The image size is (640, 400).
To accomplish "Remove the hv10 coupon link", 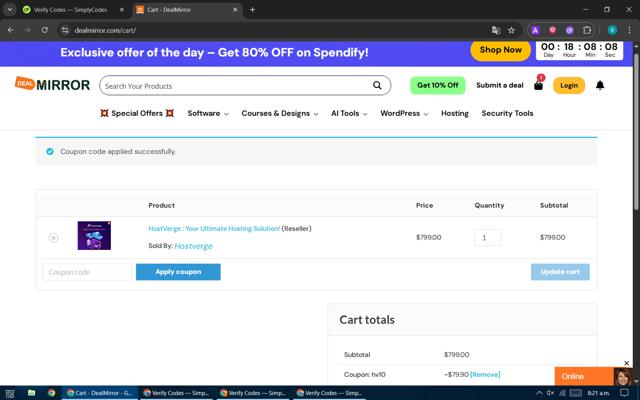I will click(x=485, y=374).
